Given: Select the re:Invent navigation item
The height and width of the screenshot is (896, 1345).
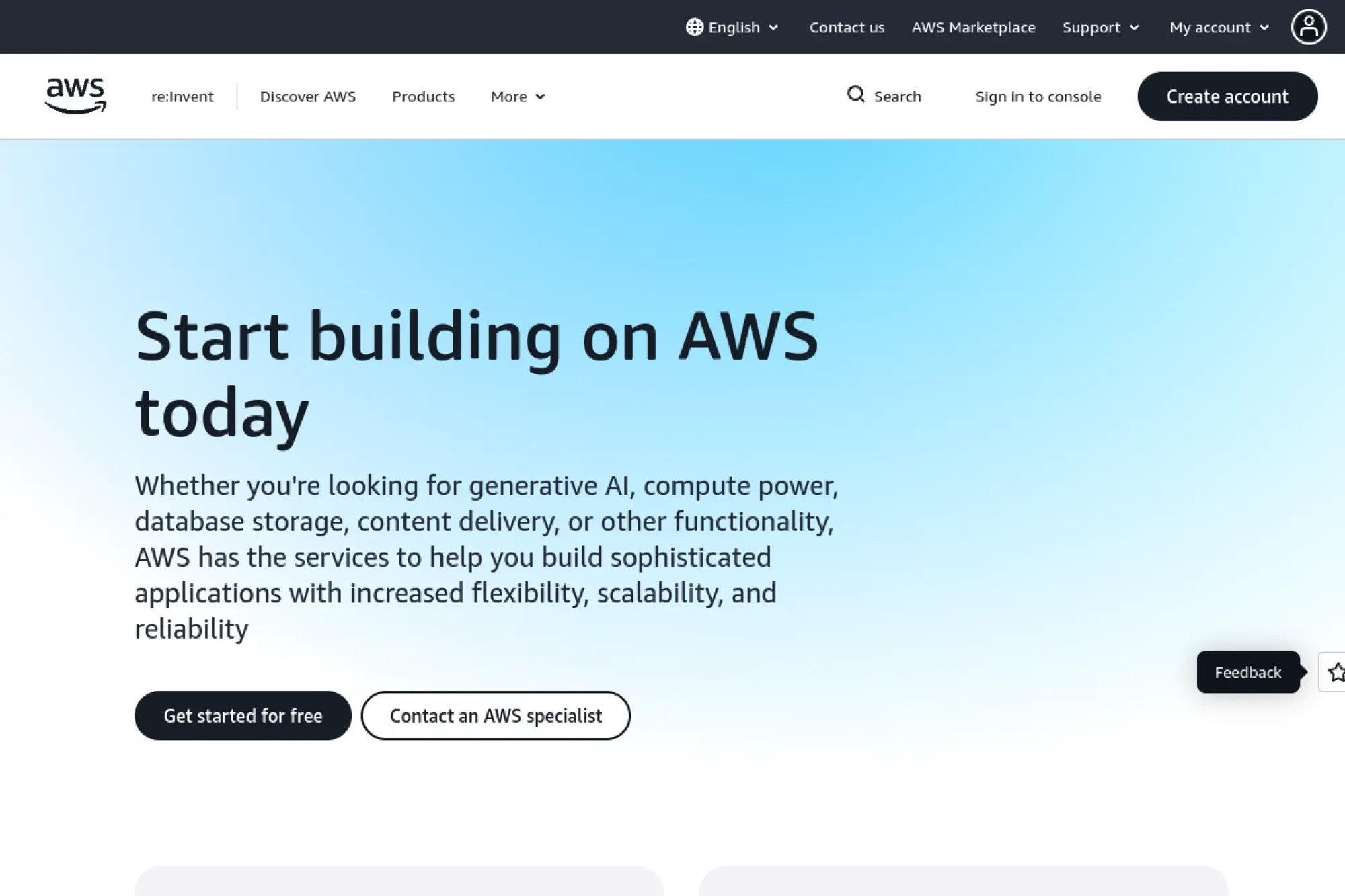Looking at the screenshot, I should tap(182, 96).
